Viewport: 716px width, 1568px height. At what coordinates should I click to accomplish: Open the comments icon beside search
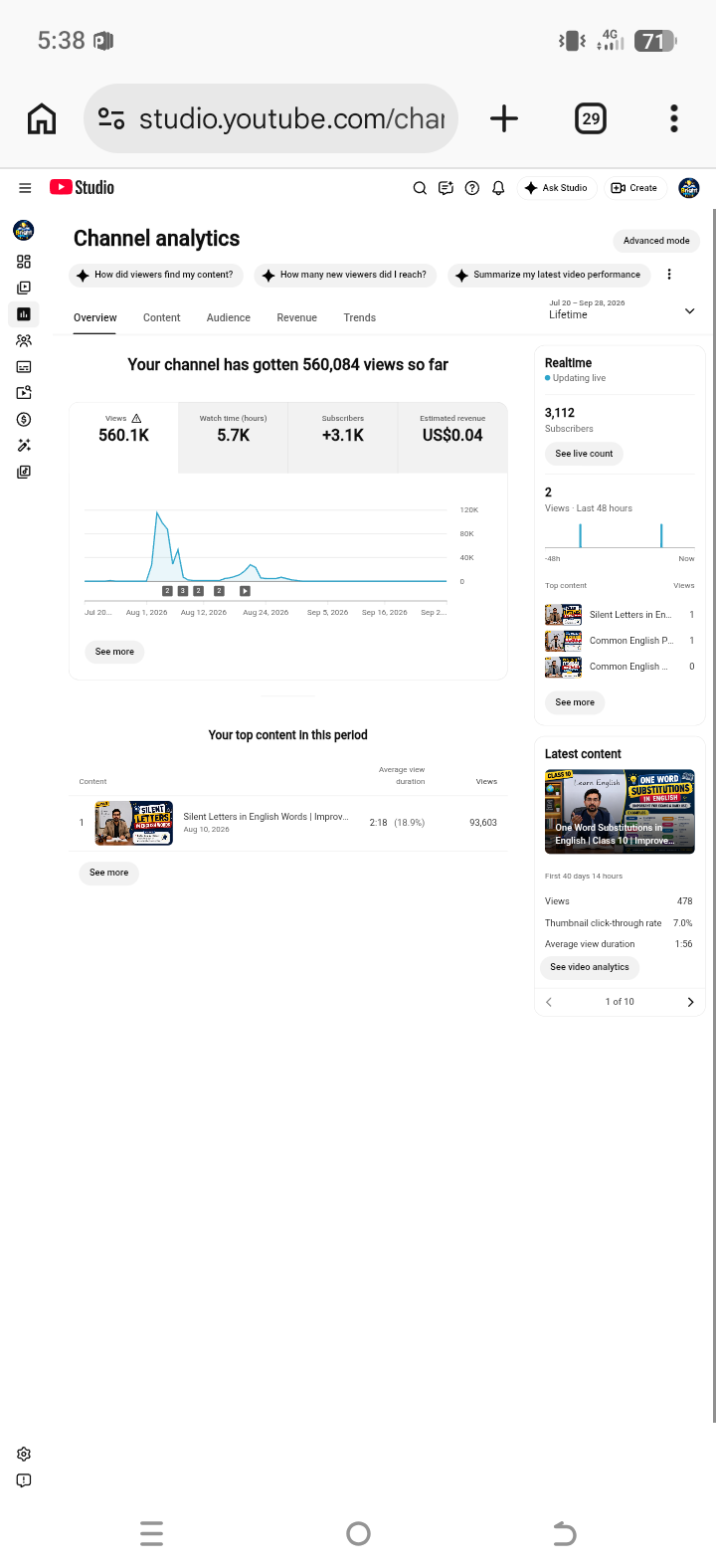point(446,187)
